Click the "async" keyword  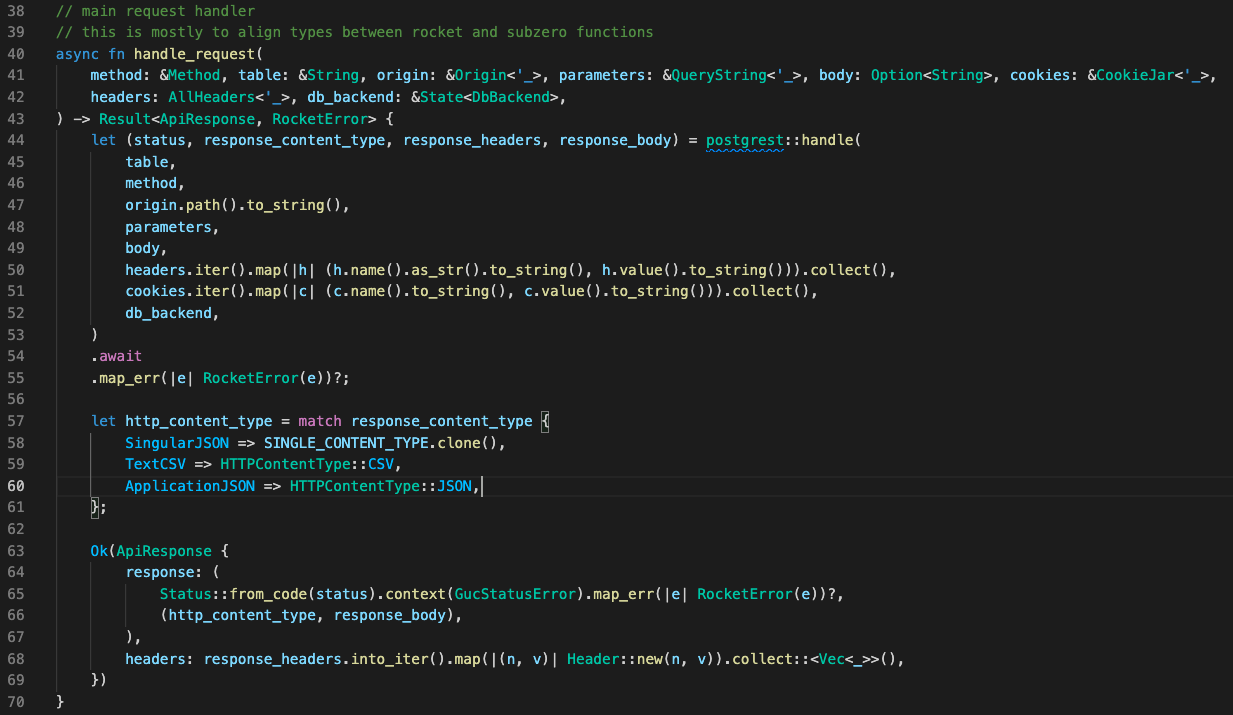click(x=78, y=54)
